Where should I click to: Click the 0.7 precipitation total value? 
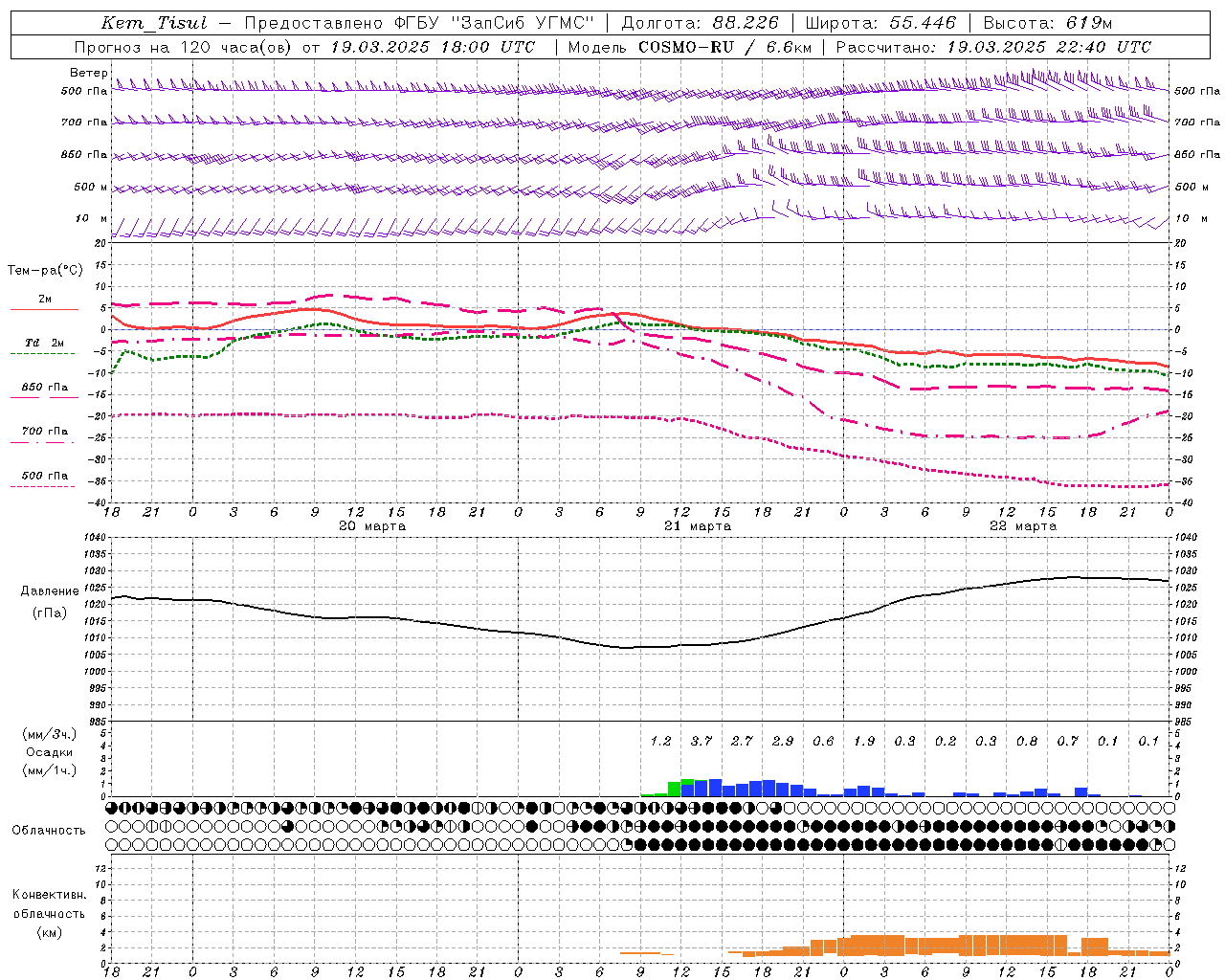1067,741
